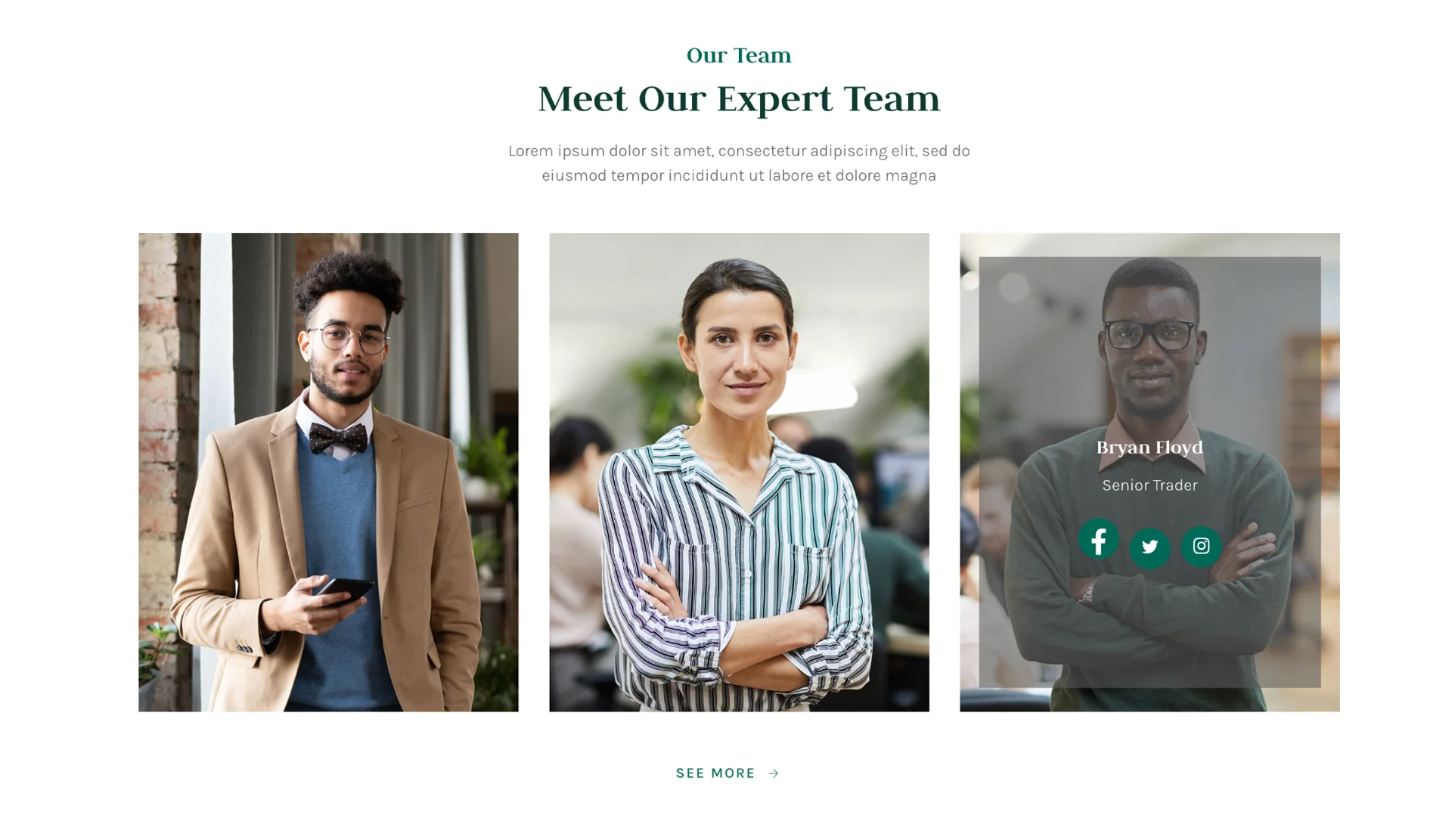The height and width of the screenshot is (840, 1452).
Task: Open the man in tan blazer photo
Action: click(328, 472)
